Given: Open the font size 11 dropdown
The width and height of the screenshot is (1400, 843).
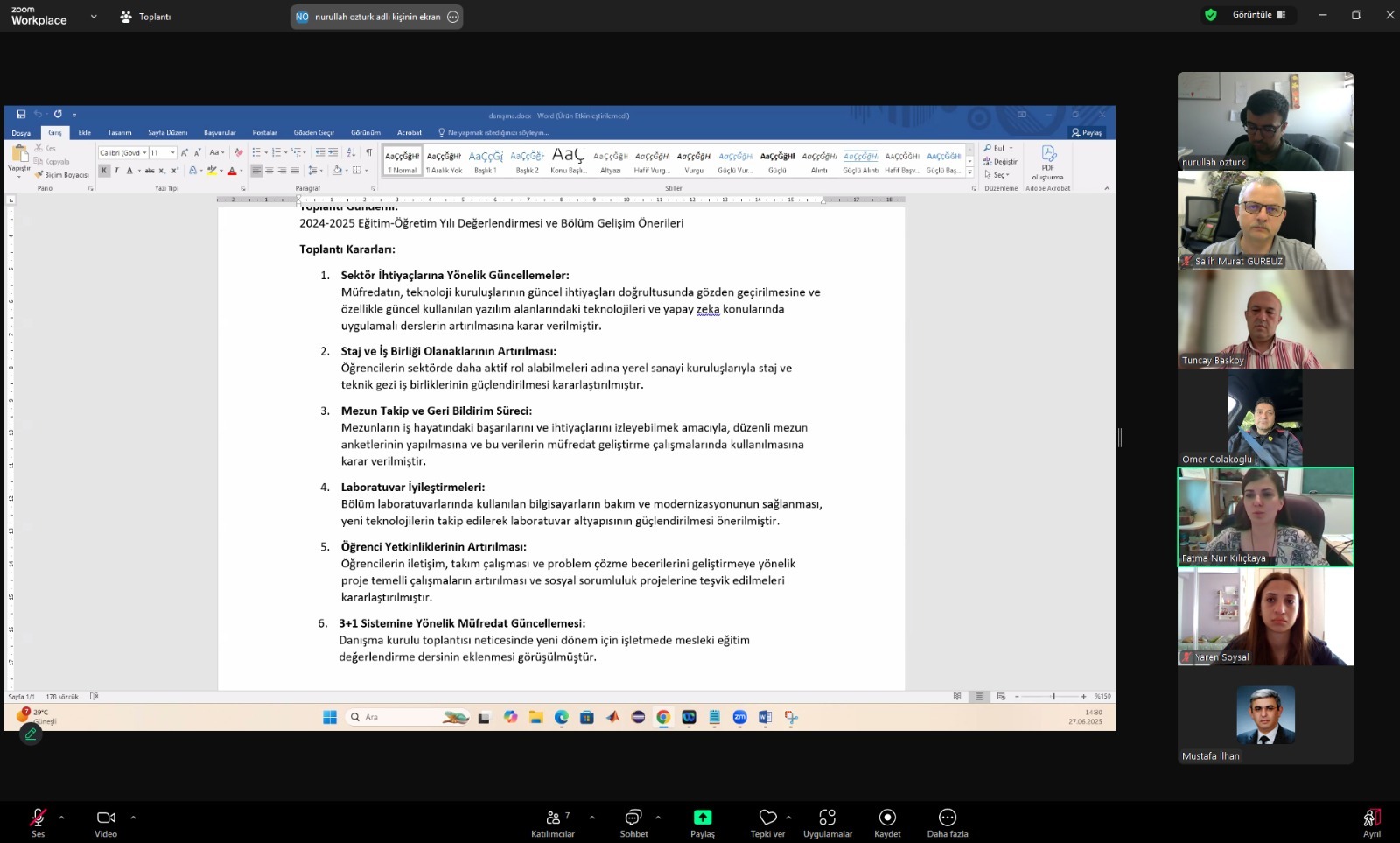Looking at the screenshot, I should 173,153.
